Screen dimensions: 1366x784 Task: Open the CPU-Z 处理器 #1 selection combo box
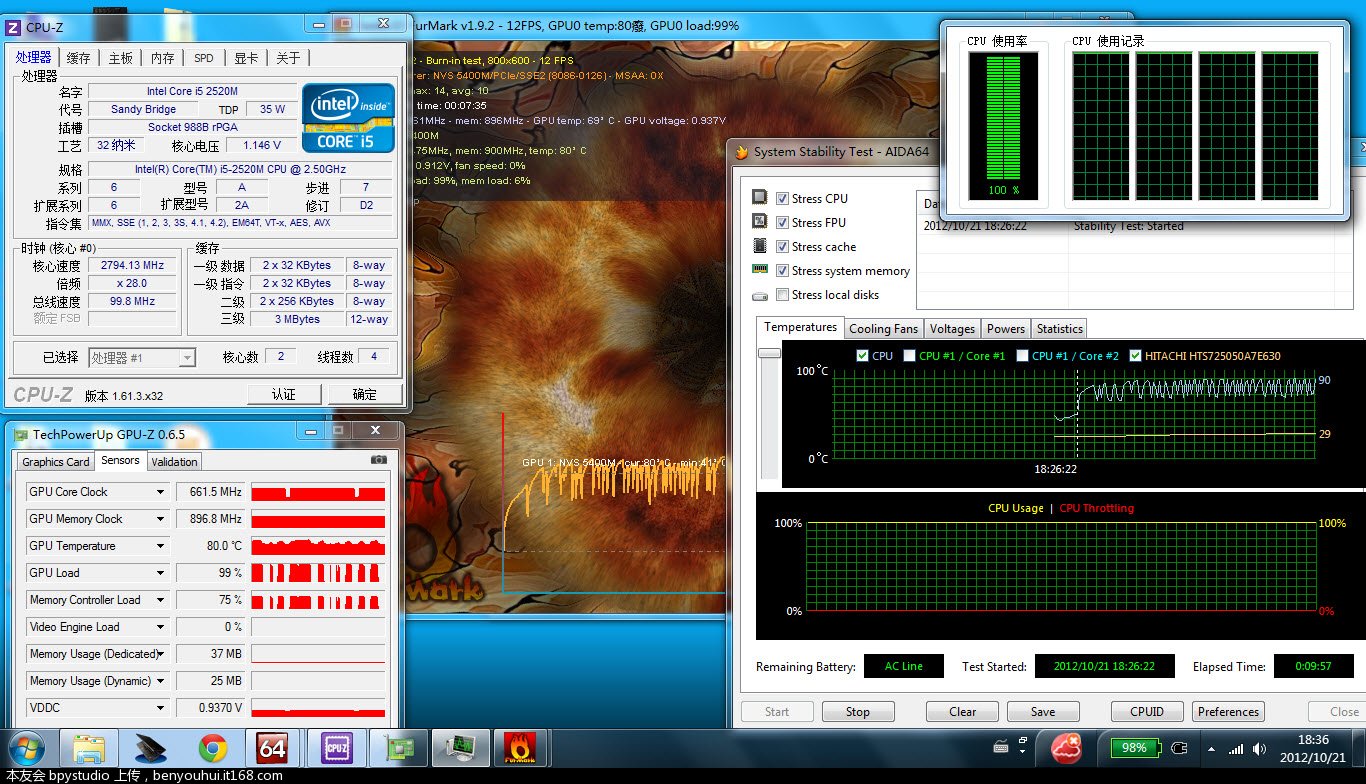142,357
